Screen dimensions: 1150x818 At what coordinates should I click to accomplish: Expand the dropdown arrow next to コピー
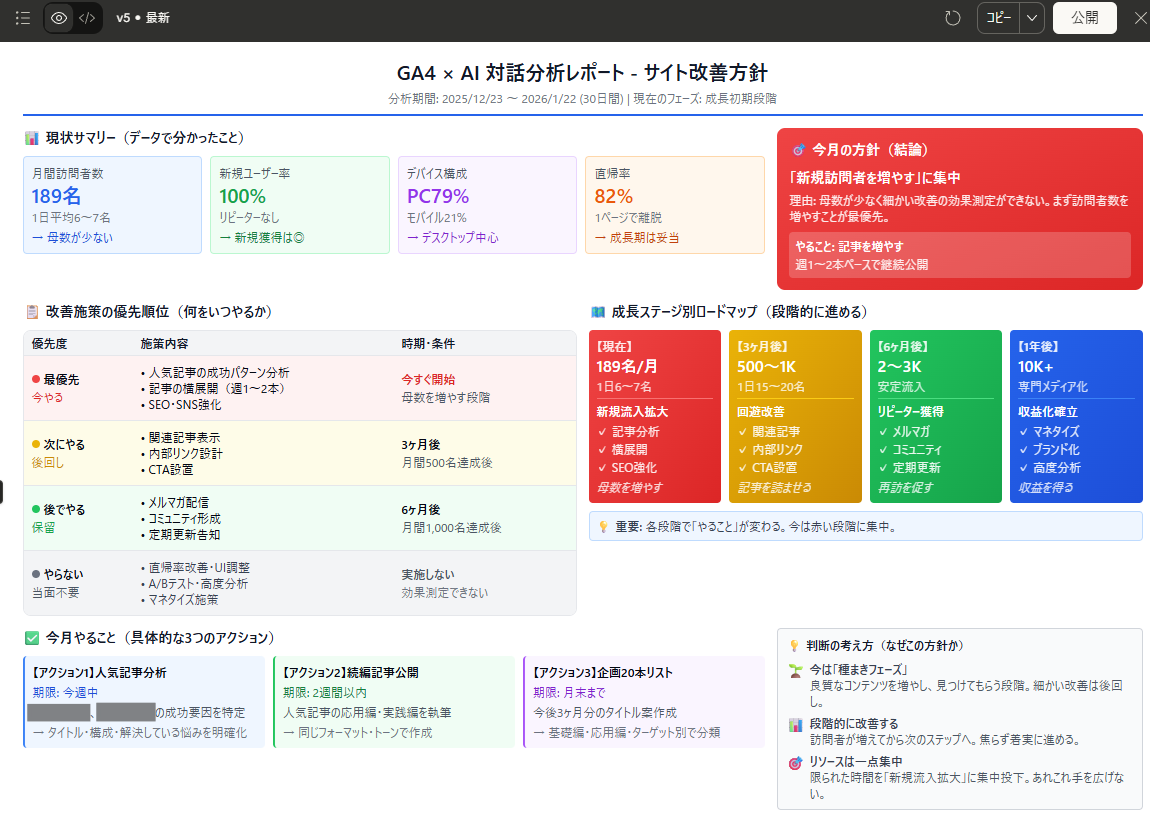[1032, 18]
